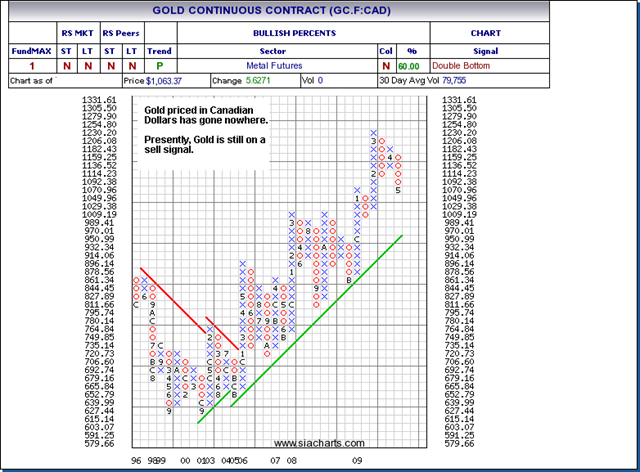
Task: Click the 07 year label on axis
Action: click(x=275, y=461)
